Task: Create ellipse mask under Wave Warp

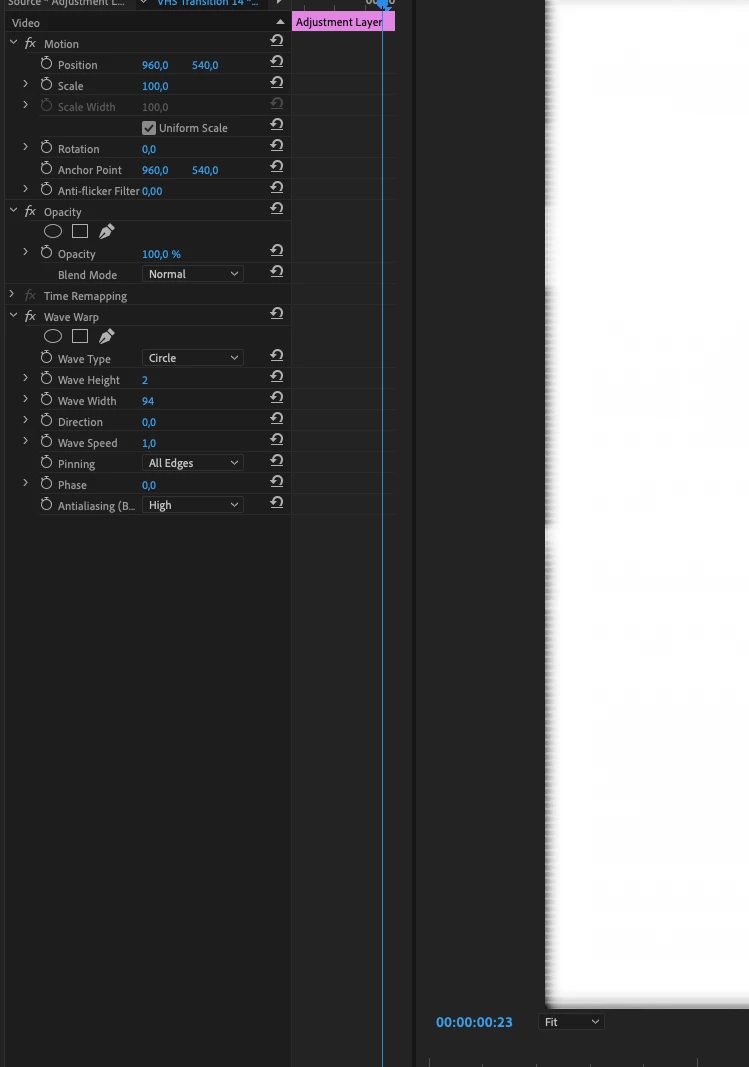Action: [x=53, y=336]
